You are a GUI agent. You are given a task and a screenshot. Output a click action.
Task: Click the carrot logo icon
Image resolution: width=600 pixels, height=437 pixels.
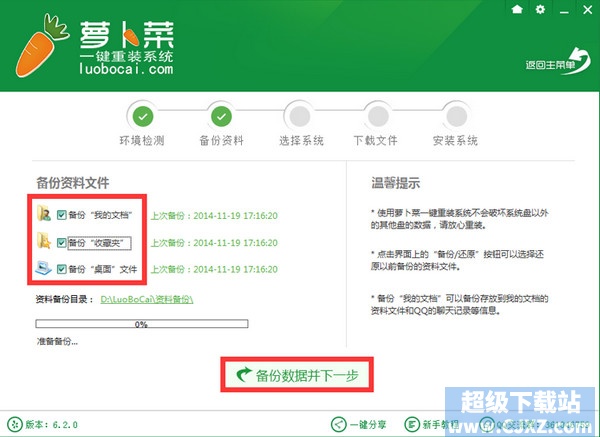tap(41, 45)
